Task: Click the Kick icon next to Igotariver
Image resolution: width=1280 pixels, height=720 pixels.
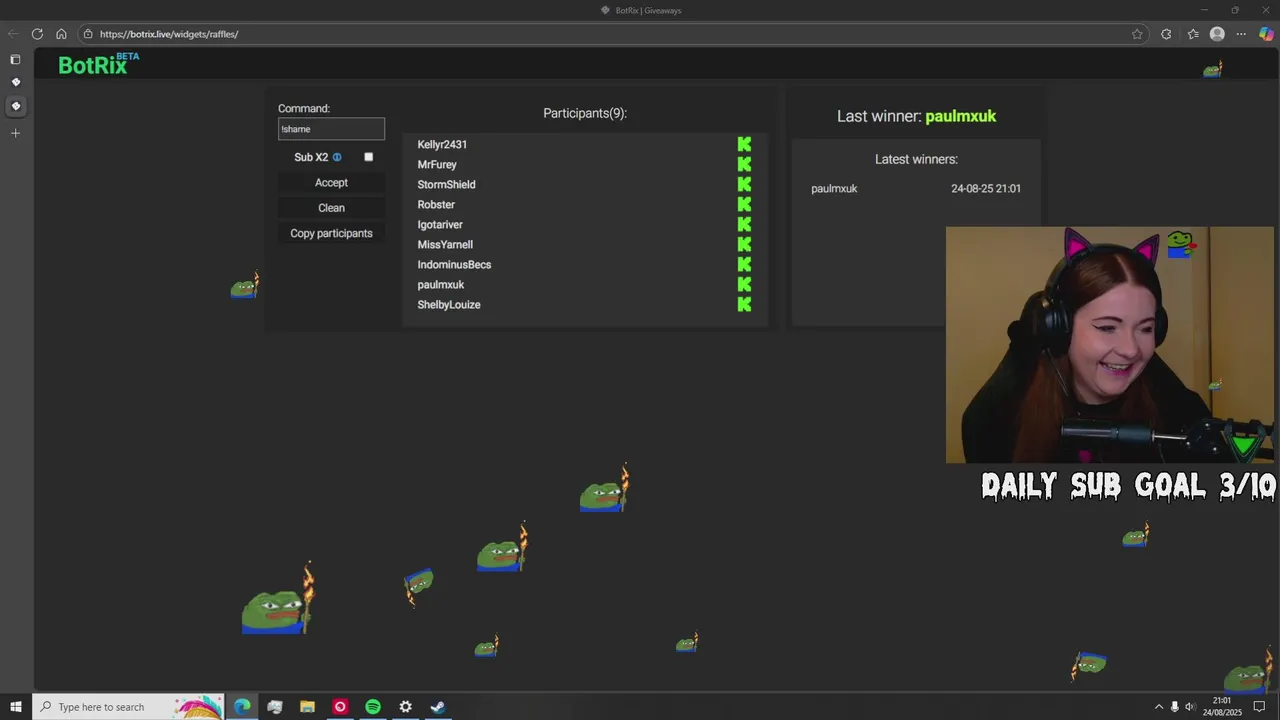Action: (744, 224)
